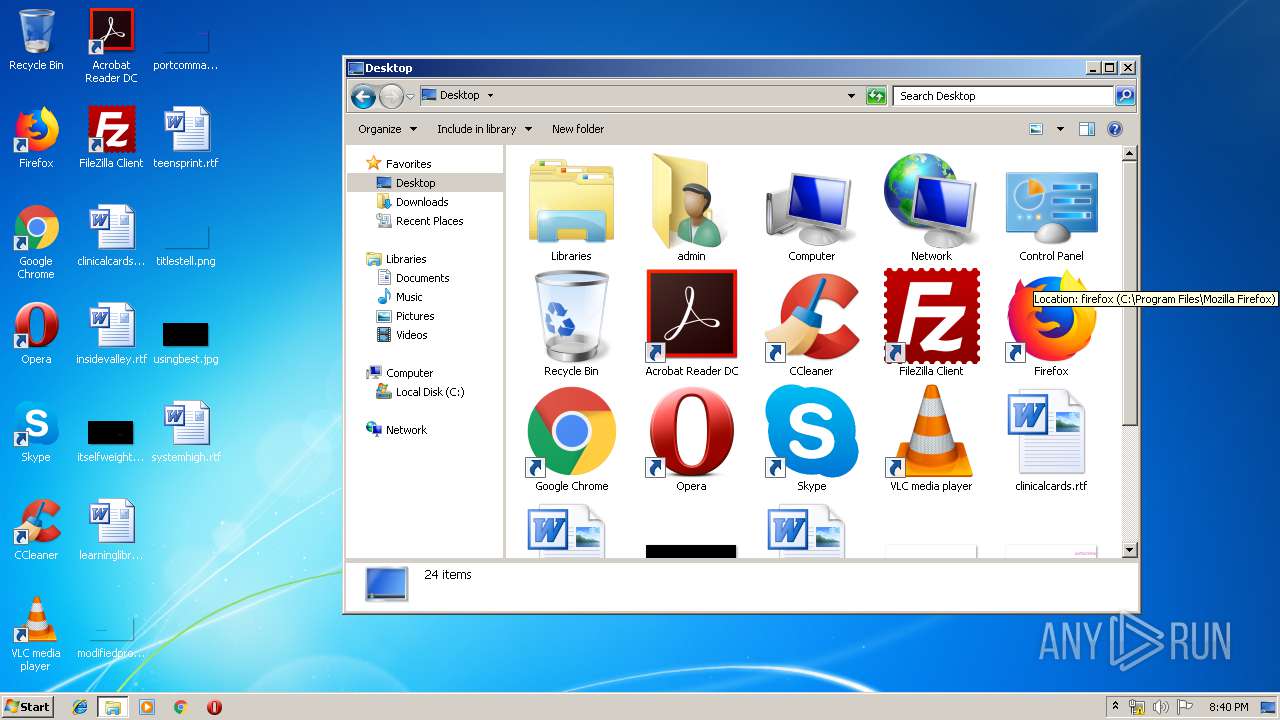This screenshot has width=1280, height=720.
Task: Select Desktop in the navigation pane
Action: point(415,183)
